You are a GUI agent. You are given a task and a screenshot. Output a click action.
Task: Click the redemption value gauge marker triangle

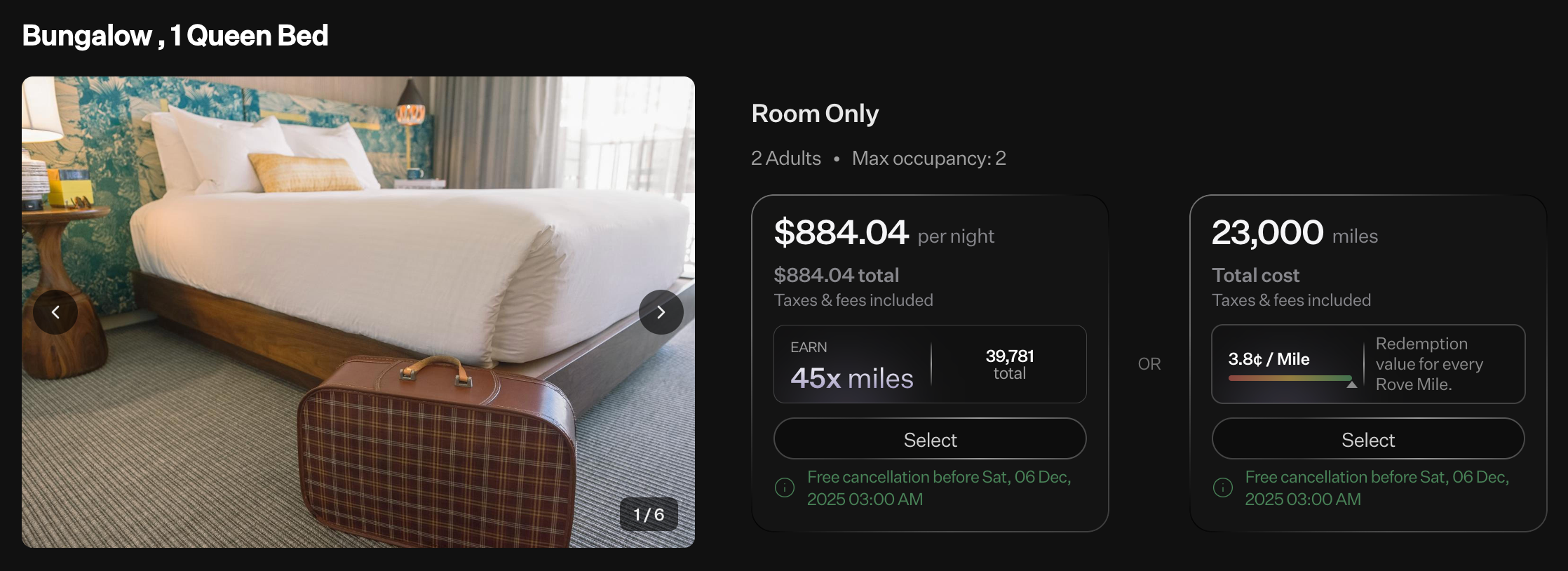click(1351, 384)
